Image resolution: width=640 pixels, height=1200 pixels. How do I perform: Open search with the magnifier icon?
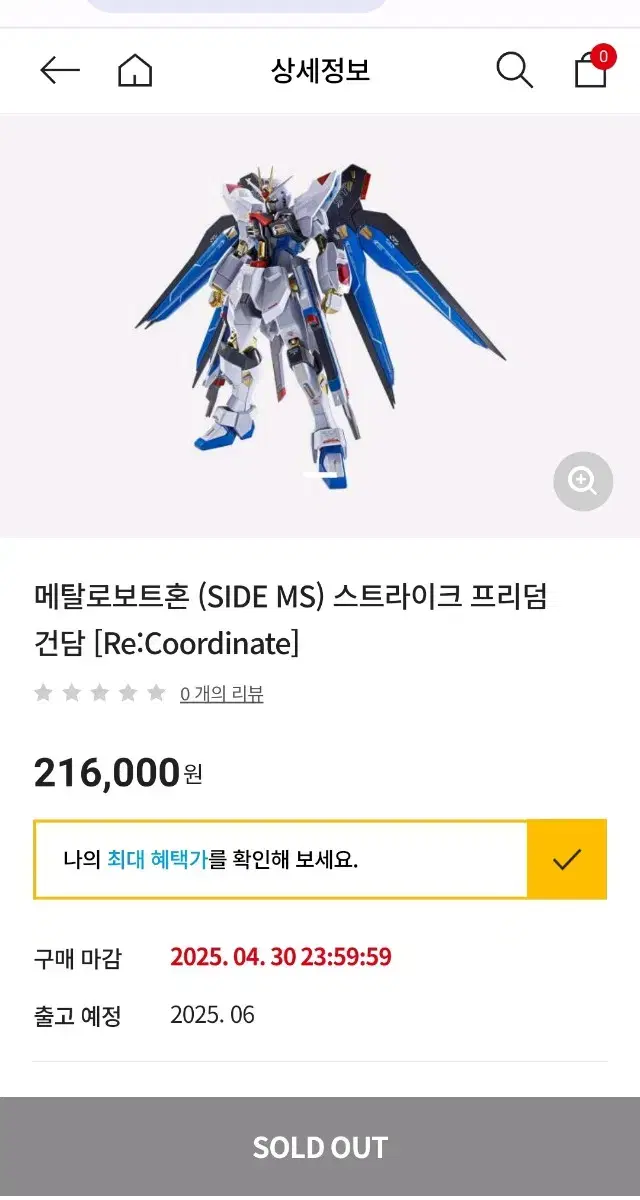point(514,70)
